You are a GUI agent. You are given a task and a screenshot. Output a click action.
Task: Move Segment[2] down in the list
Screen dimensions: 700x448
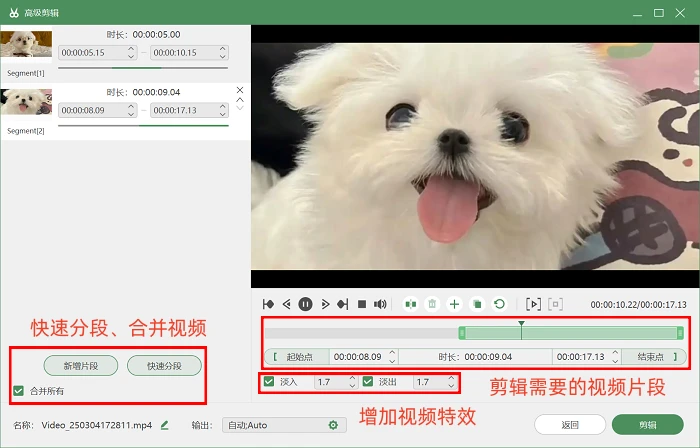240,108
